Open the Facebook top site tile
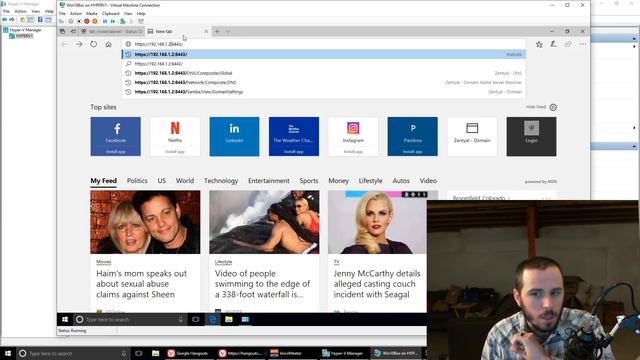This screenshot has width=640, height=360. click(116, 136)
